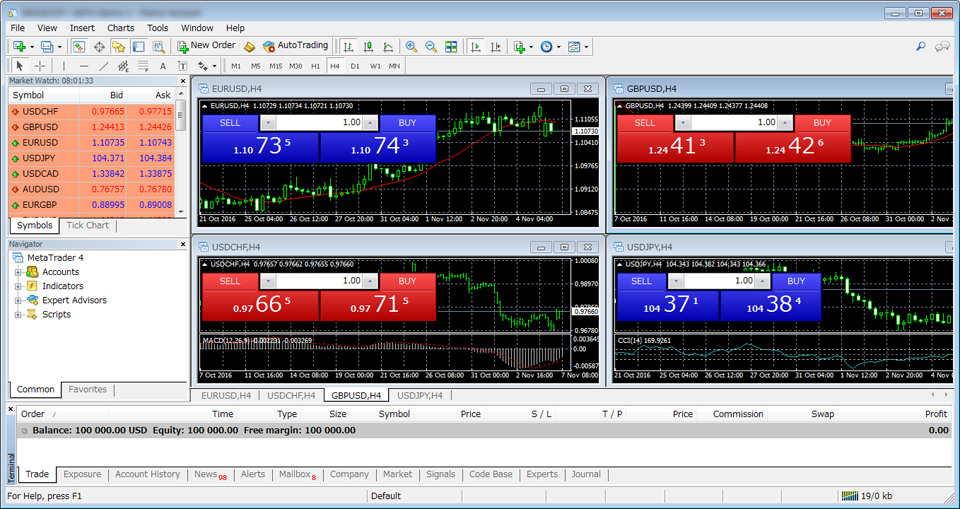Switch timeframe to D1

[x=355, y=66]
